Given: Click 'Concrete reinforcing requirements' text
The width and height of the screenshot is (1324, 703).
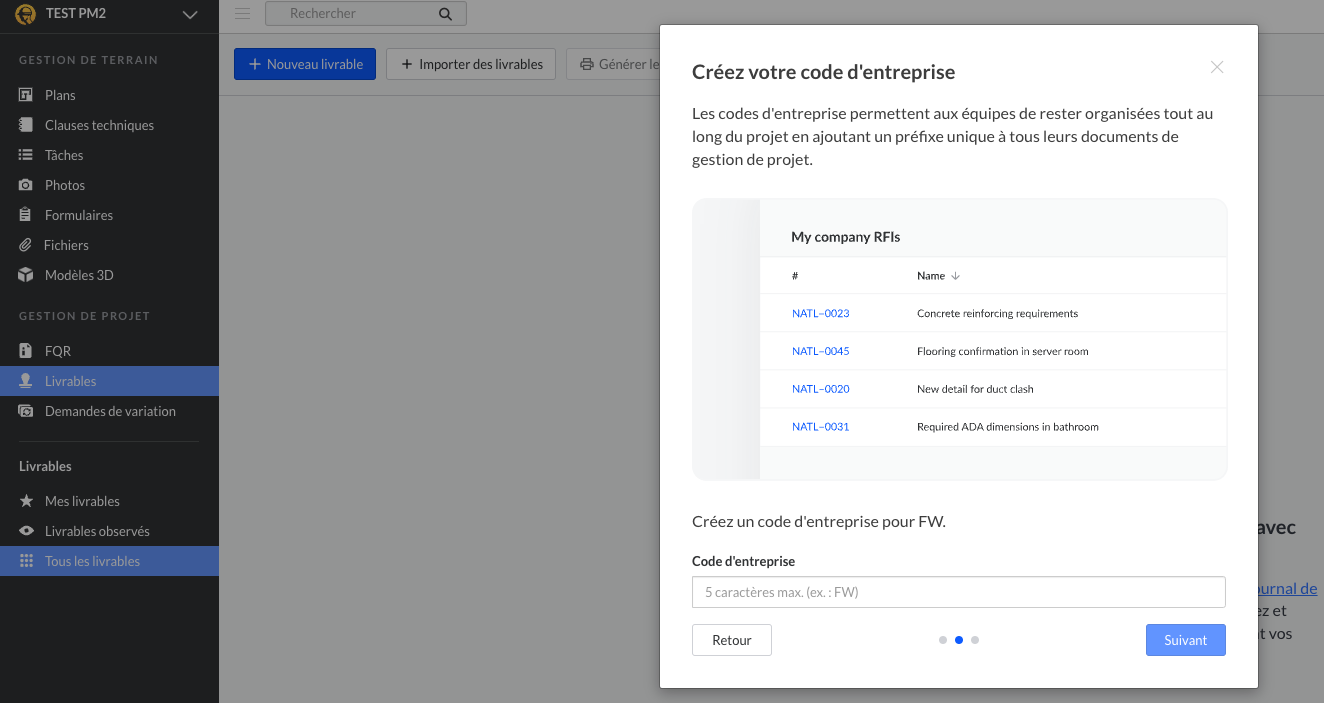Looking at the screenshot, I should pos(997,313).
